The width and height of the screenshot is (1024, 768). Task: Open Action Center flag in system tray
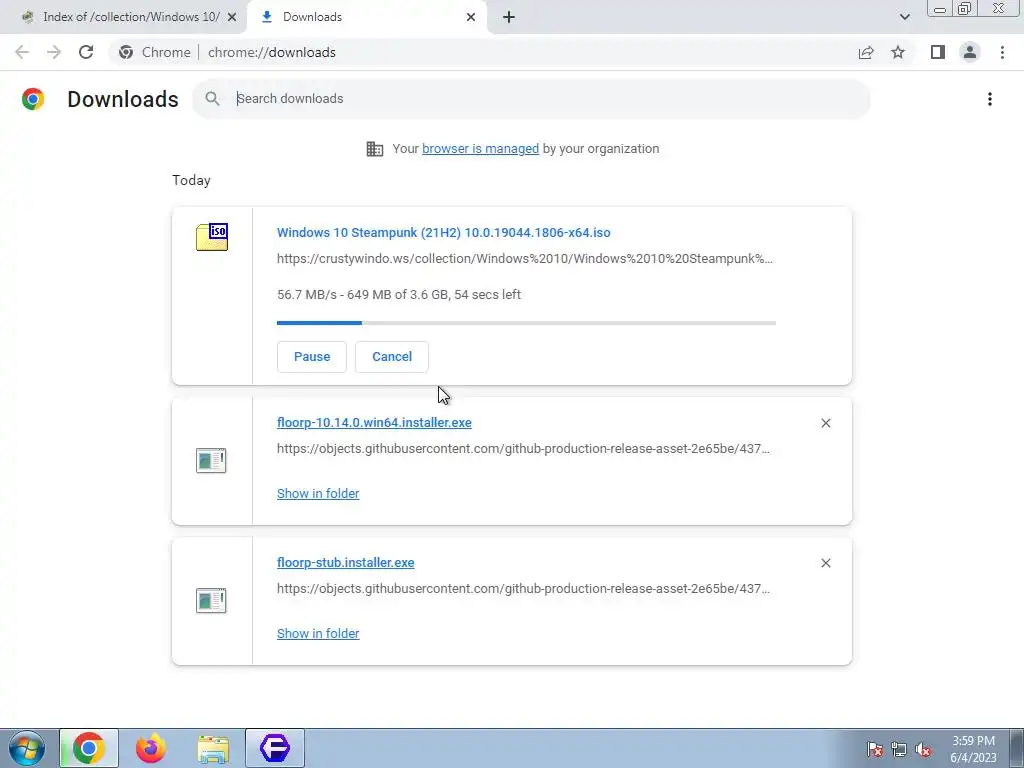click(x=875, y=749)
